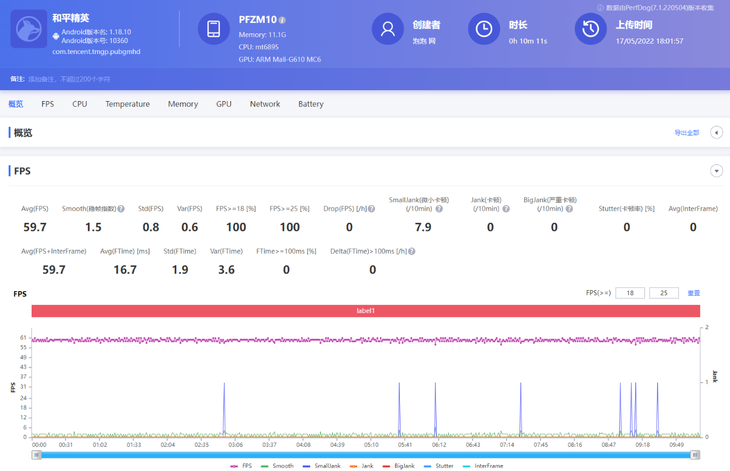This screenshot has height=471, width=730.
Task: Toggle the FPS series in chart legend
Action: pyautogui.click(x=240, y=466)
